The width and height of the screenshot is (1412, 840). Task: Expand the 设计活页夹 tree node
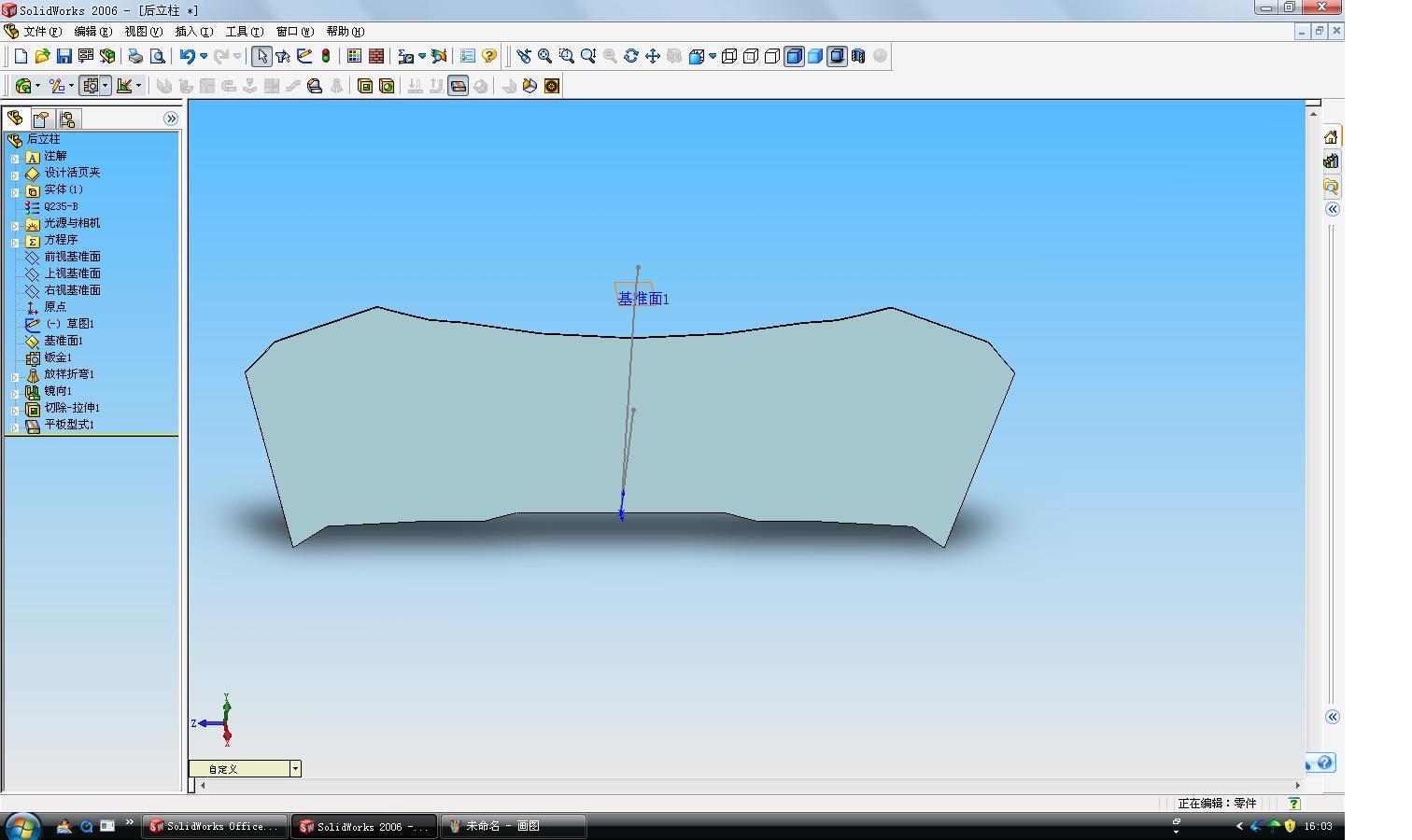tap(15, 175)
